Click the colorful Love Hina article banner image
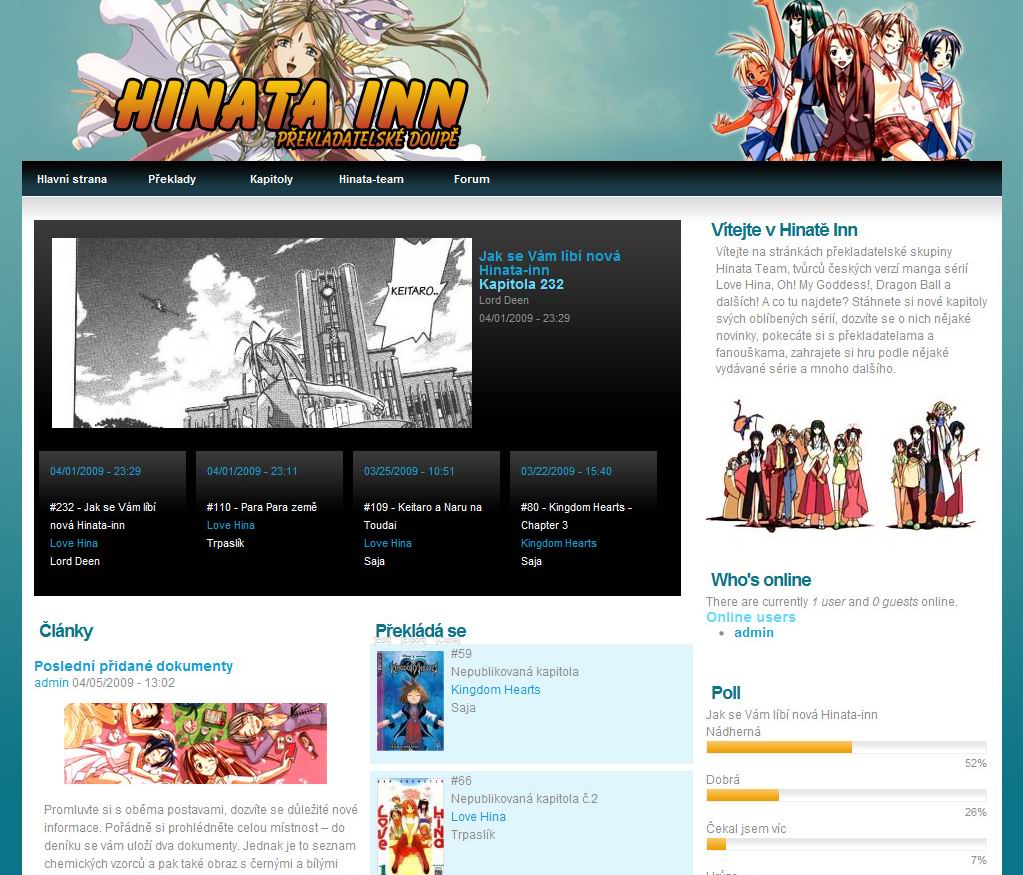The width and height of the screenshot is (1023, 875). click(x=195, y=743)
